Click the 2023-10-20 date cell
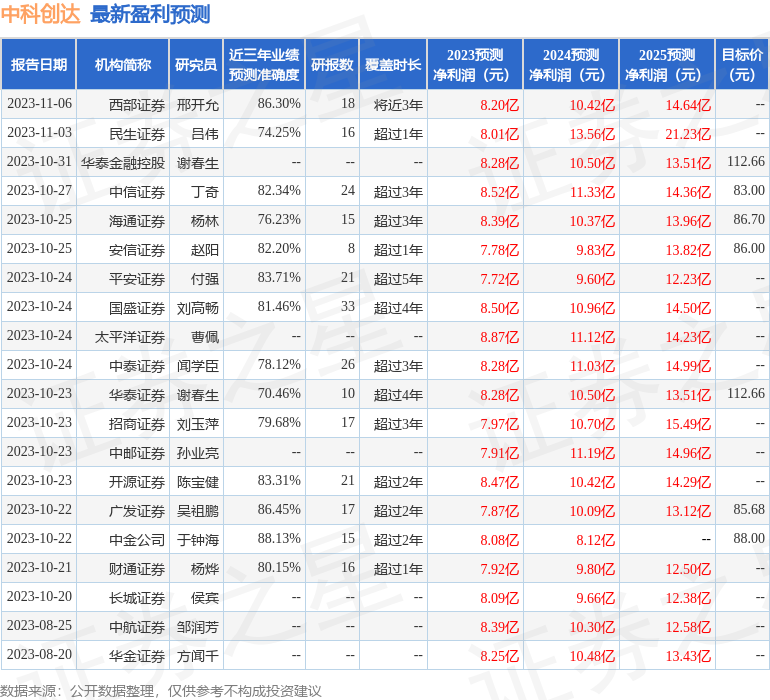 click(x=39, y=596)
